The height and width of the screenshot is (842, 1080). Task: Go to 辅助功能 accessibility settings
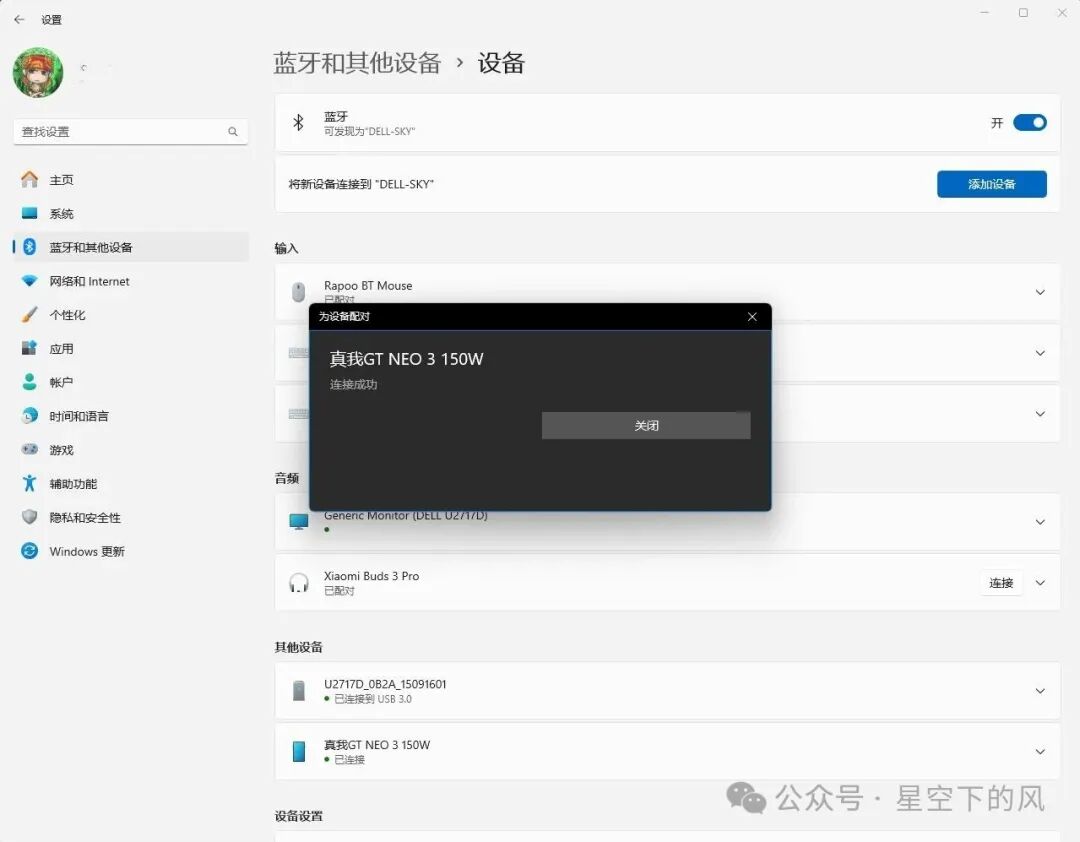tap(73, 484)
